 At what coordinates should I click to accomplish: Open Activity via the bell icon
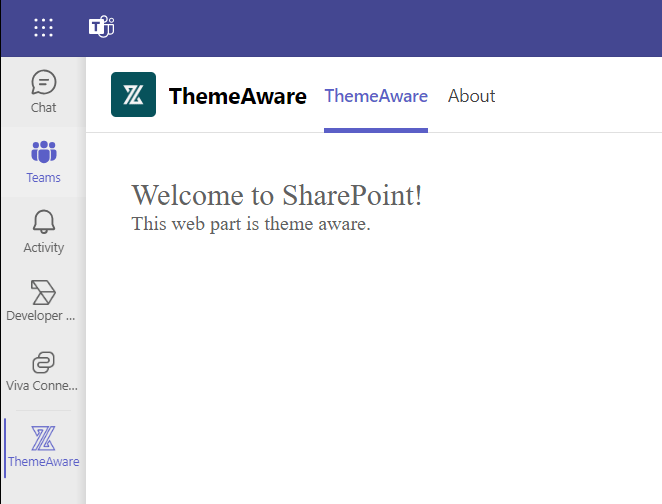tap(43, 222)
